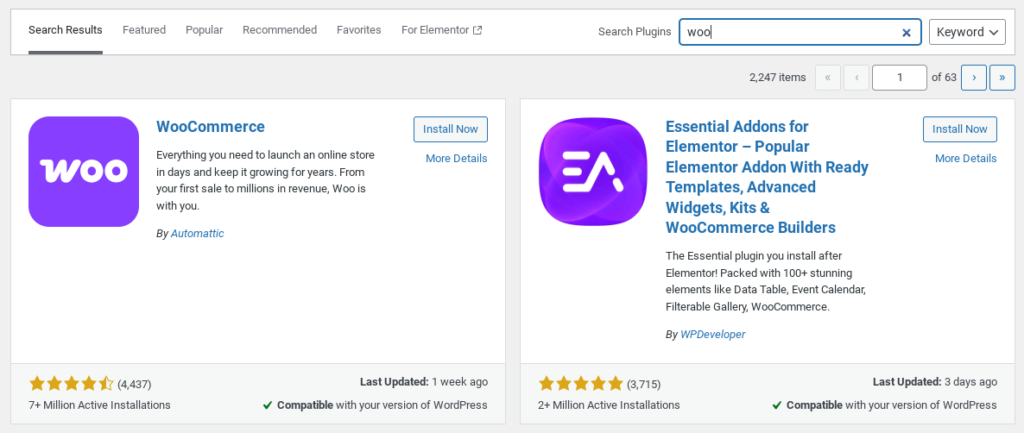This screenshot has width=1024, height=433.
Task: Install Essential Addons with Install Now
Action: (x=960, y=129)
